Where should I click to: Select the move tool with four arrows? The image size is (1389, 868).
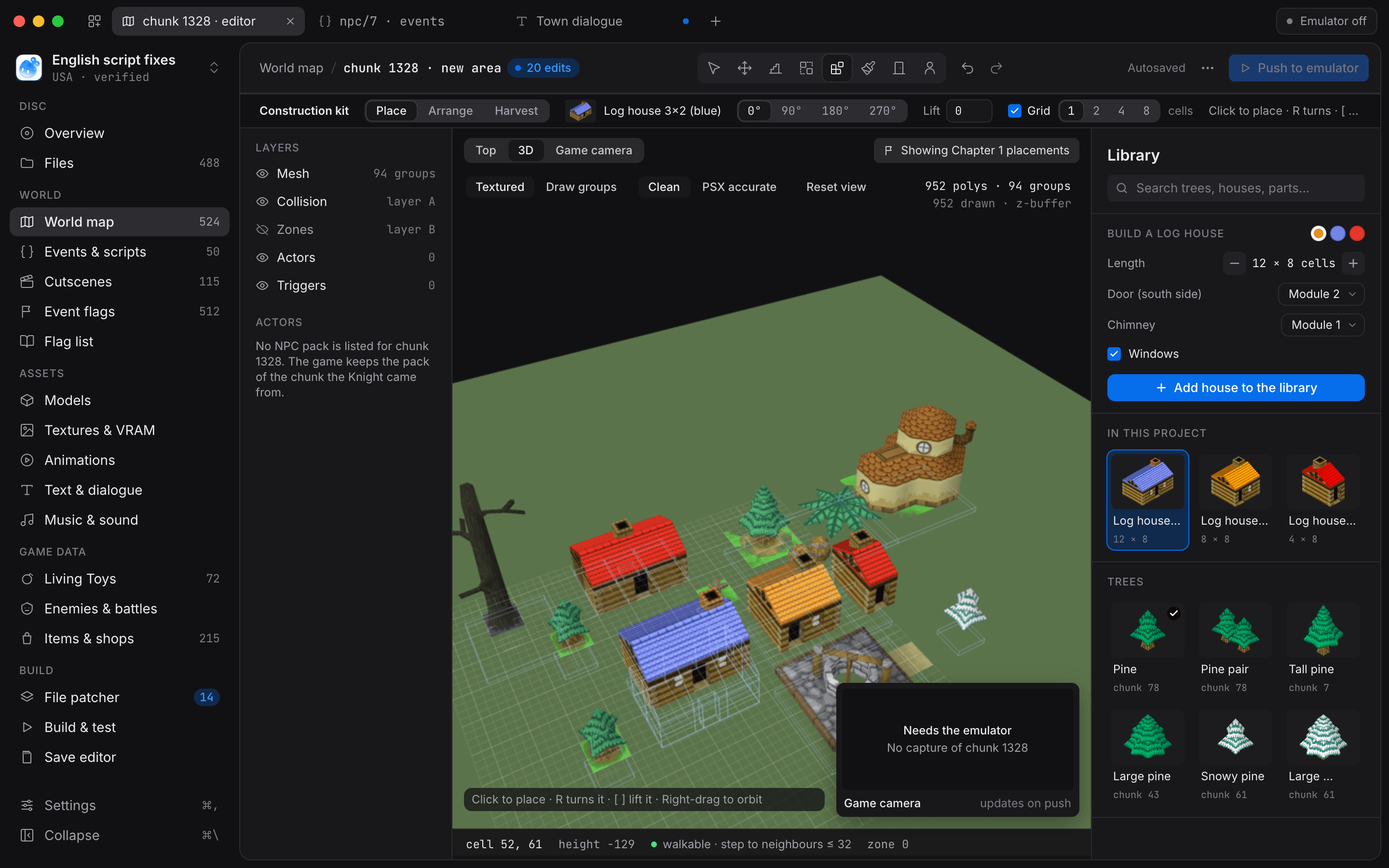click(x=745, y=68)
